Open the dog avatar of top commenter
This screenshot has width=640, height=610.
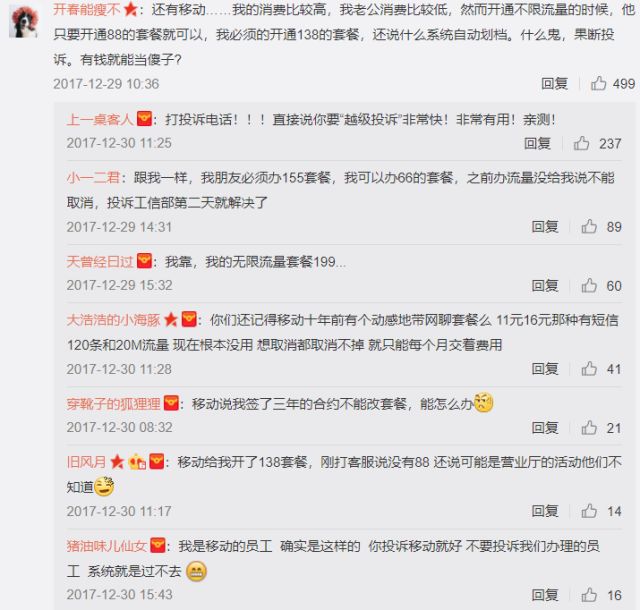click(24, 22)
